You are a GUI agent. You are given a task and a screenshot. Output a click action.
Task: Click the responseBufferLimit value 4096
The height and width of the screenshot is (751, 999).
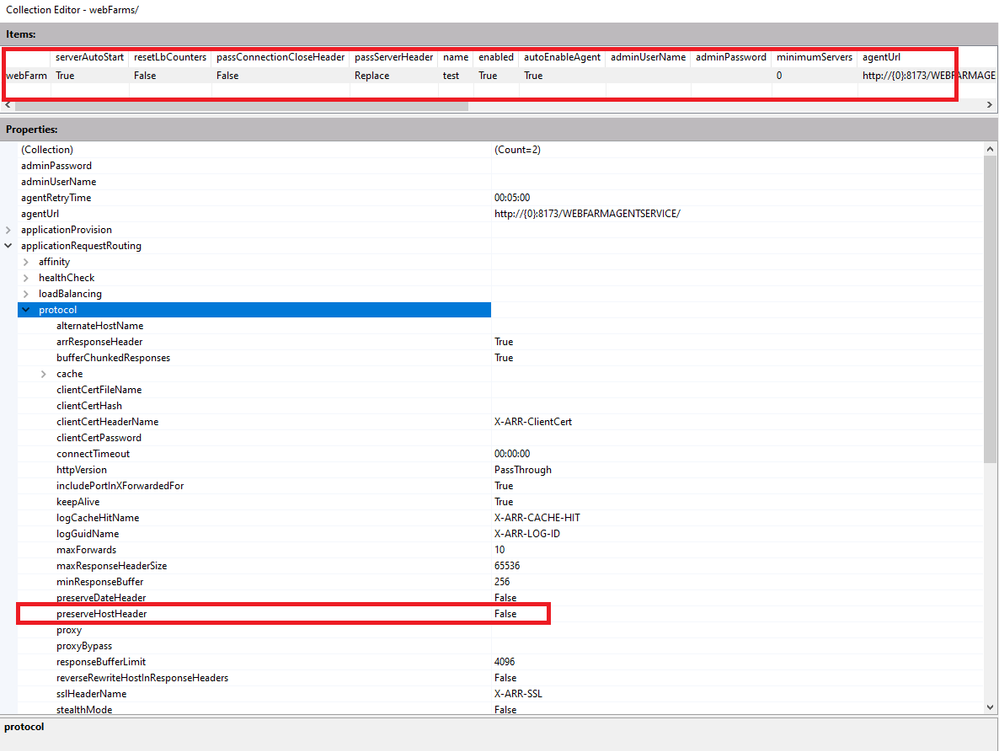coord(505,661)
